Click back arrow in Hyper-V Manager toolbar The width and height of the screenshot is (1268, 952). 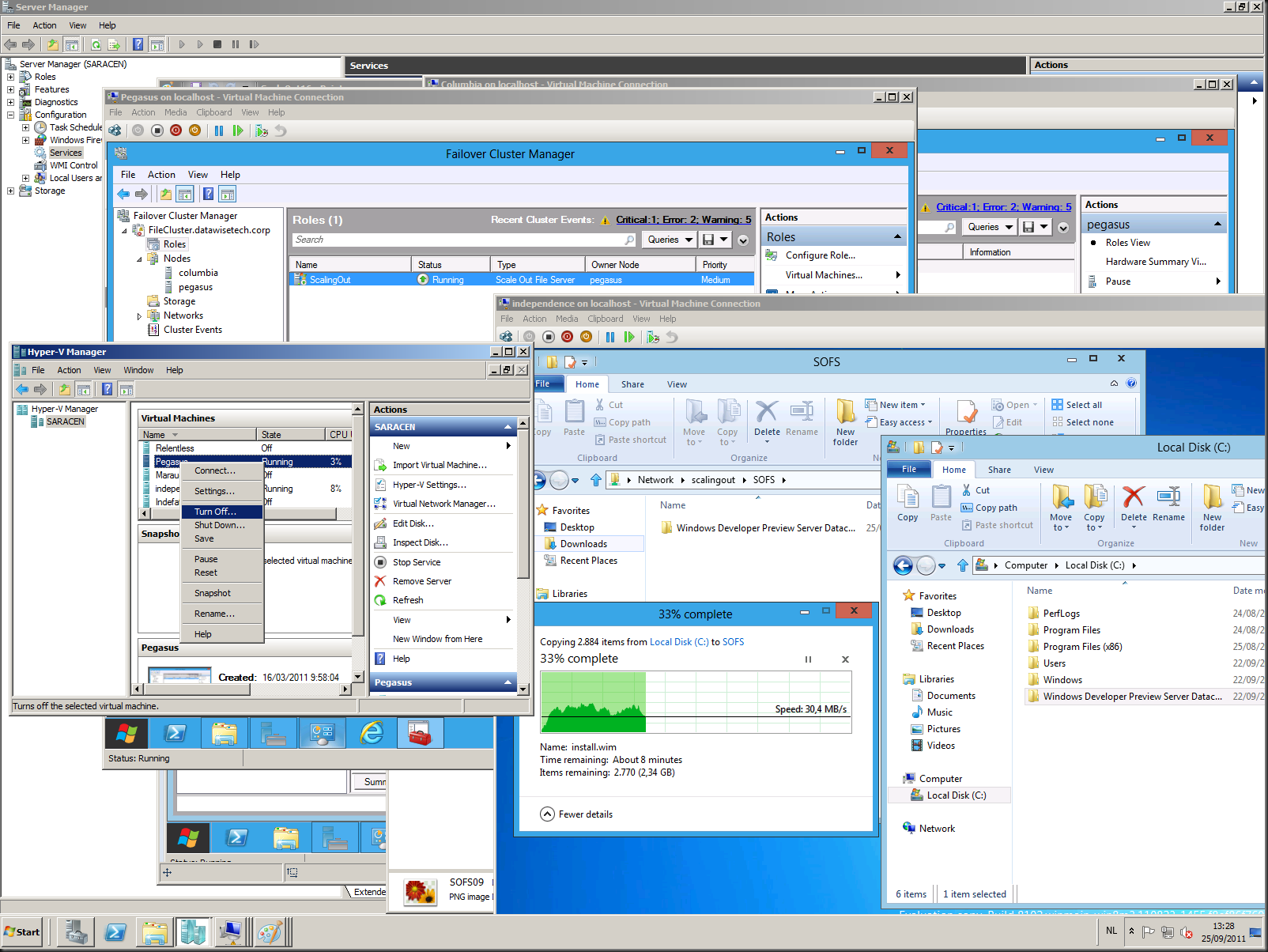pyautogui.click(x=22, y=389)
